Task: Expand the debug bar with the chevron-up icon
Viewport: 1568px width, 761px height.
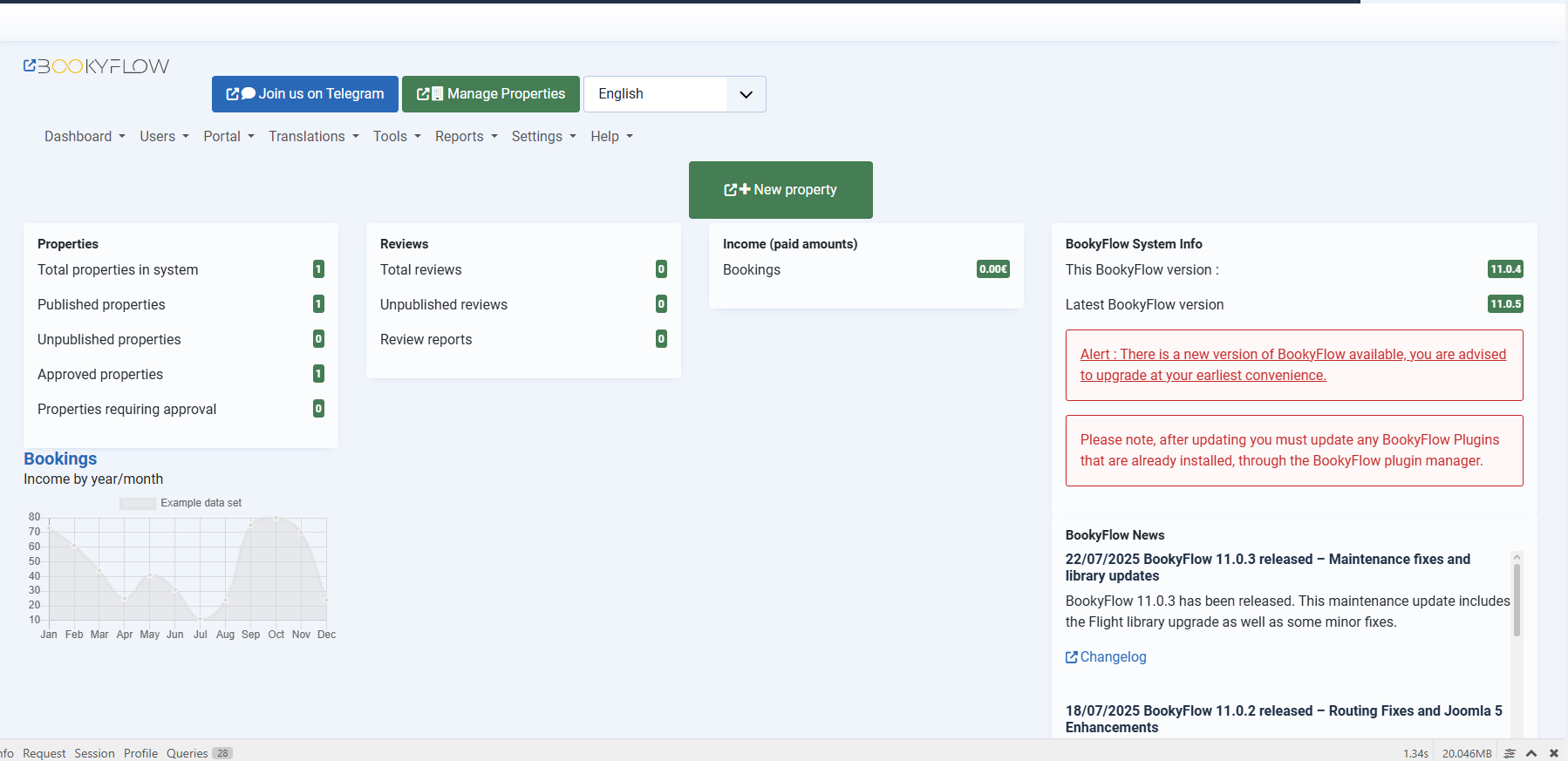Action: pos(1531,753)
